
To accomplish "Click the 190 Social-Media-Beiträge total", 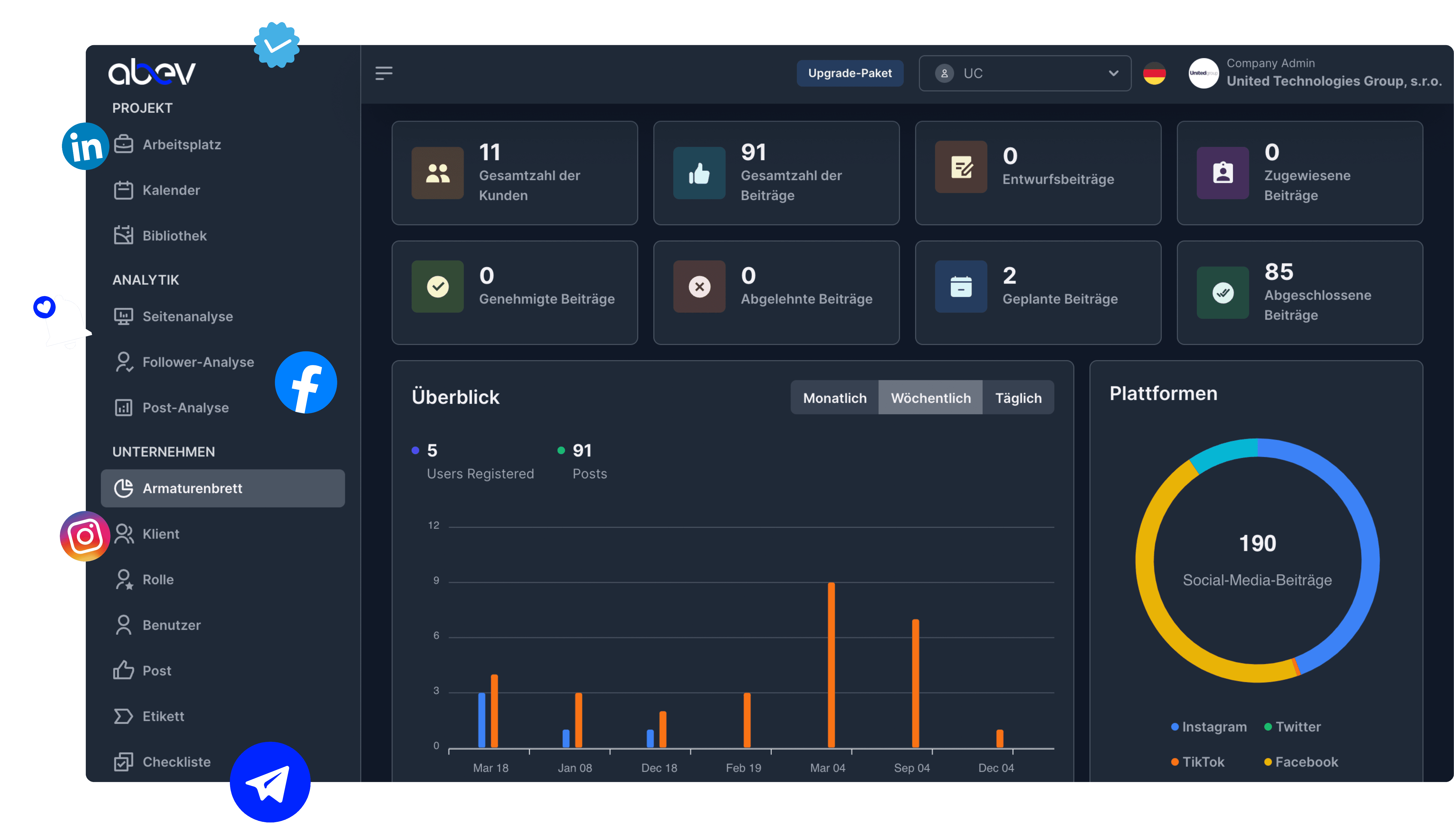I will [1257, 543].
